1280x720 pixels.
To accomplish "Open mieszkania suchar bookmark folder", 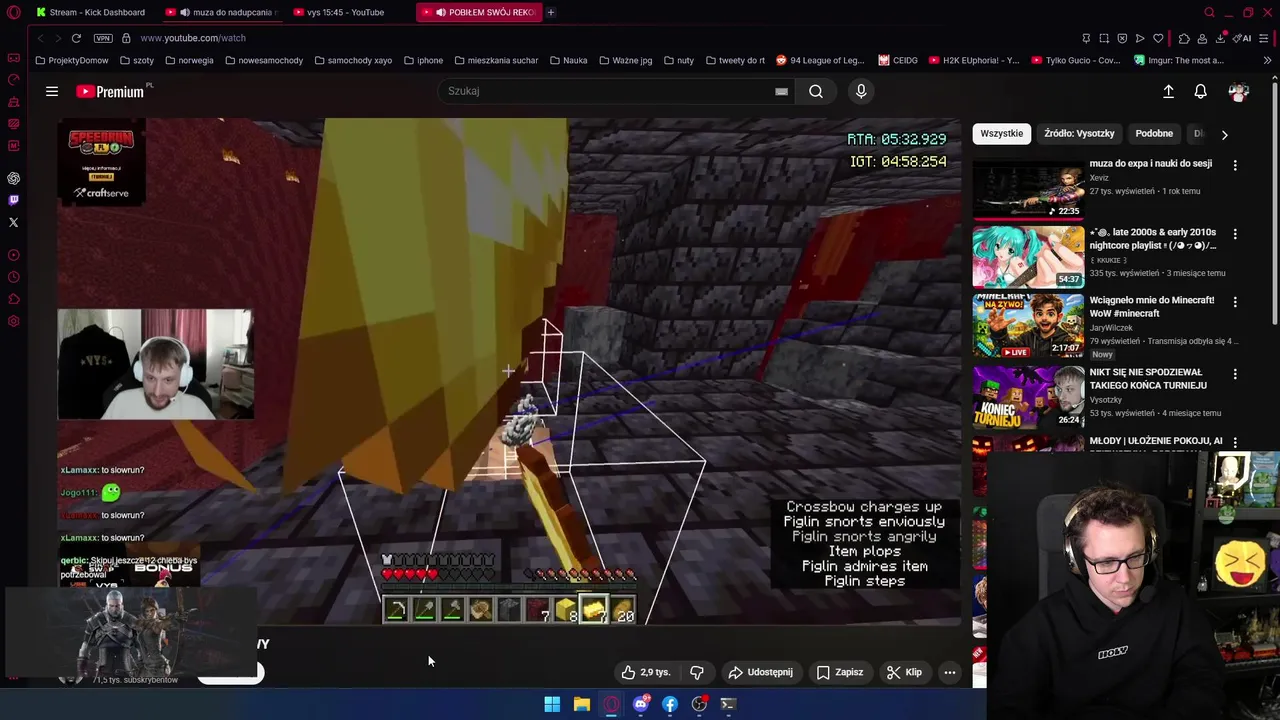I will 496,60.
